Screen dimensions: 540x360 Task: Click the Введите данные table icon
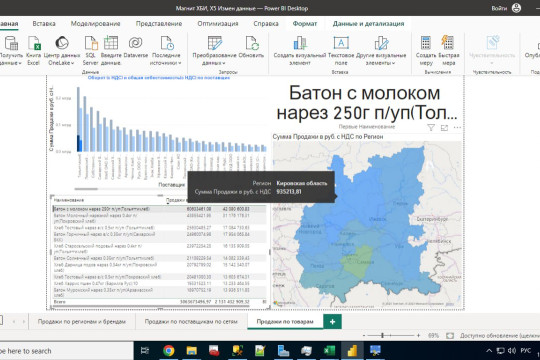(111, 43)
